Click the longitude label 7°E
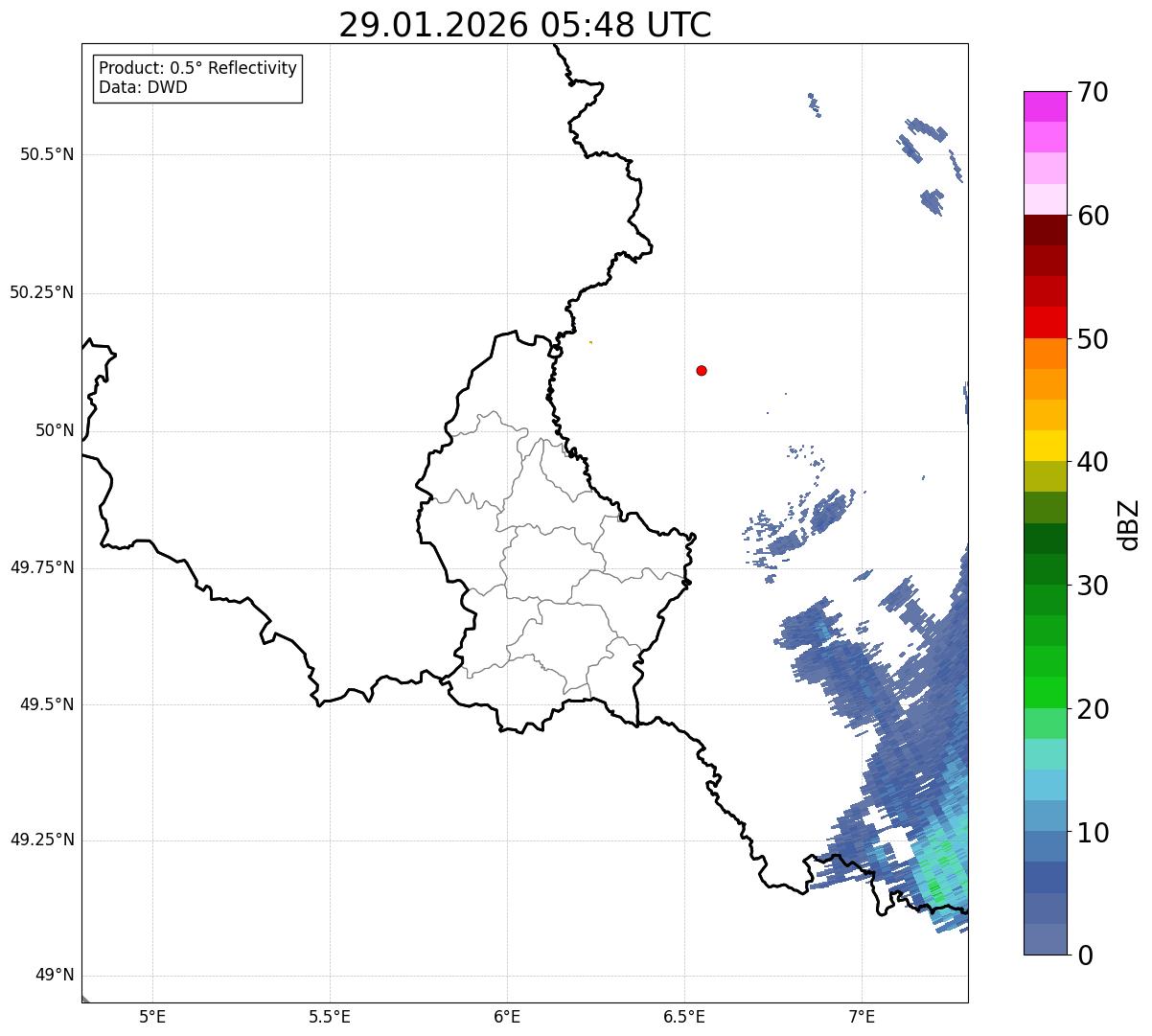The image size is (1152, 1036). click(862, 1016)
